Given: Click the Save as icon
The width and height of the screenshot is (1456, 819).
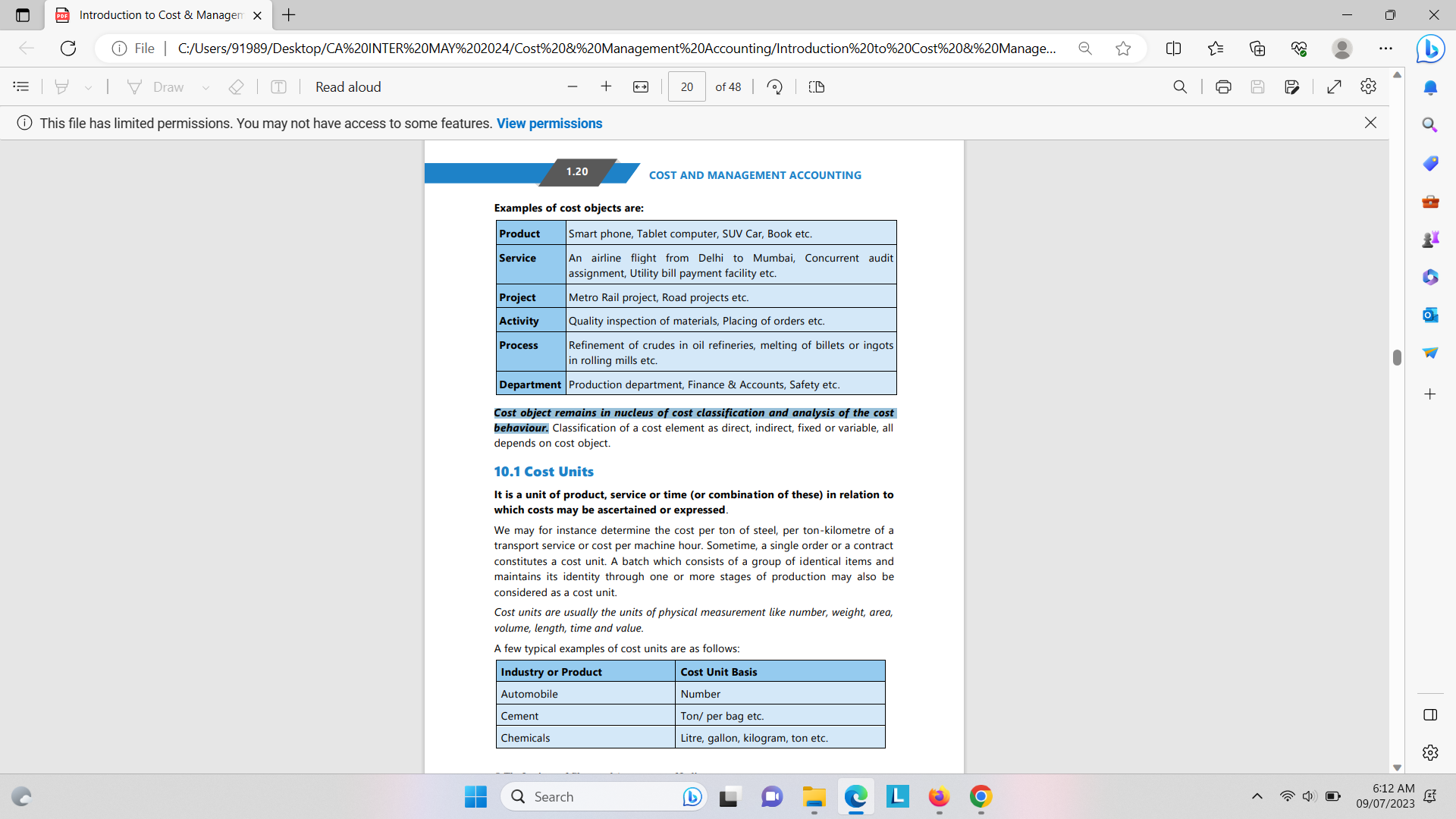Looking at the screenshot, I should (x=1292, y=86).
